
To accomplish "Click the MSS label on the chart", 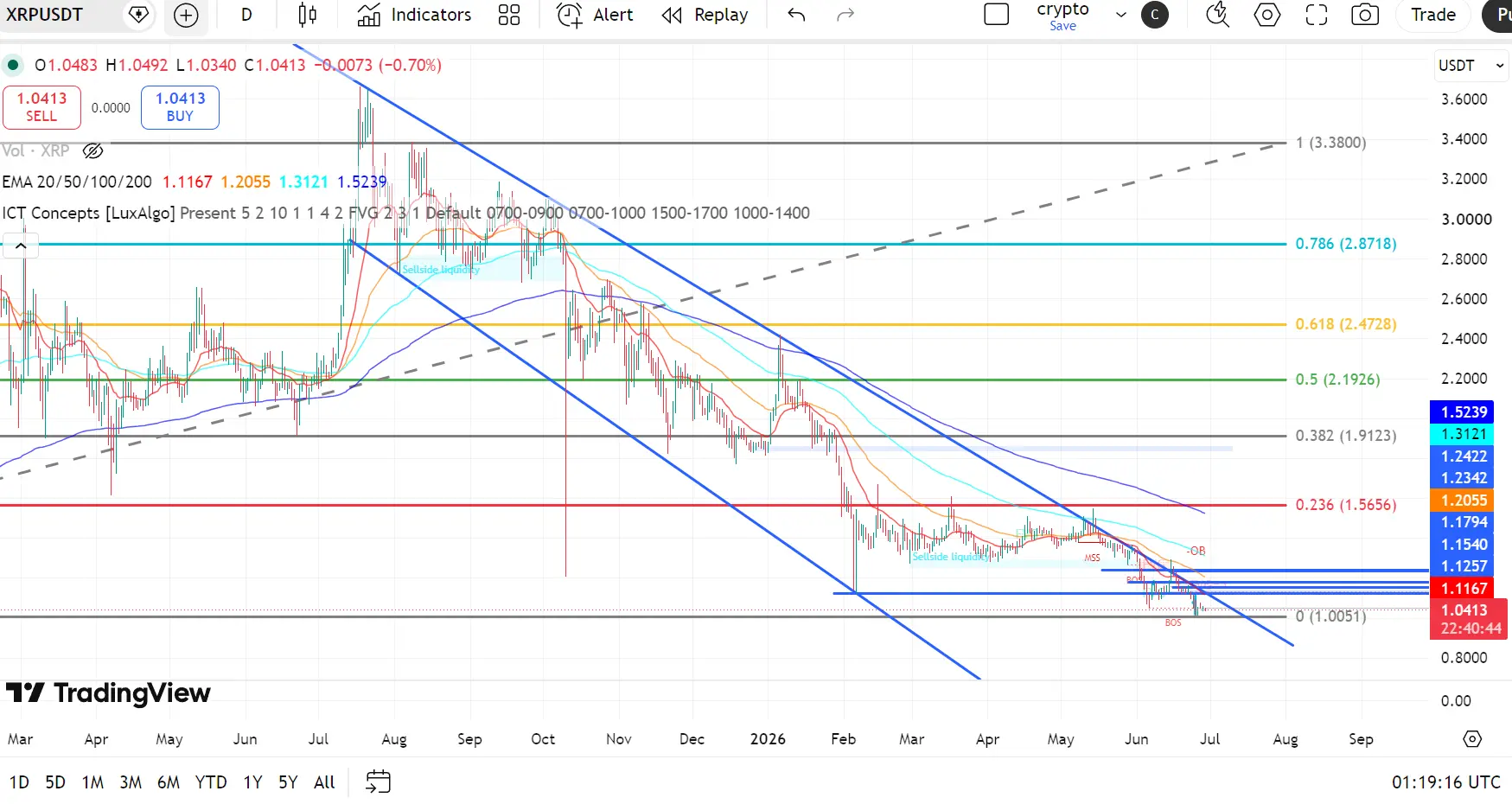I will [x=1093, y=558].
